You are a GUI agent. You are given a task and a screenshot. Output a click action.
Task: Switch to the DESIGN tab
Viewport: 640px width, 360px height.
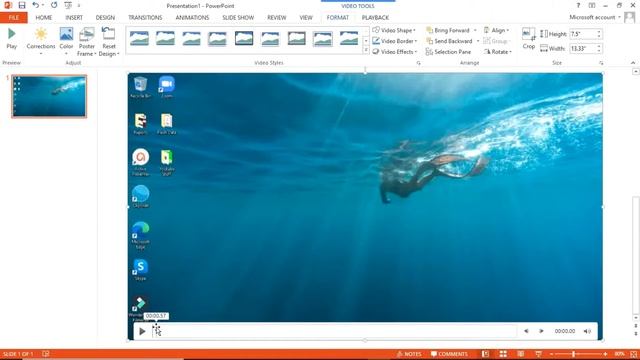click(105, 18)
